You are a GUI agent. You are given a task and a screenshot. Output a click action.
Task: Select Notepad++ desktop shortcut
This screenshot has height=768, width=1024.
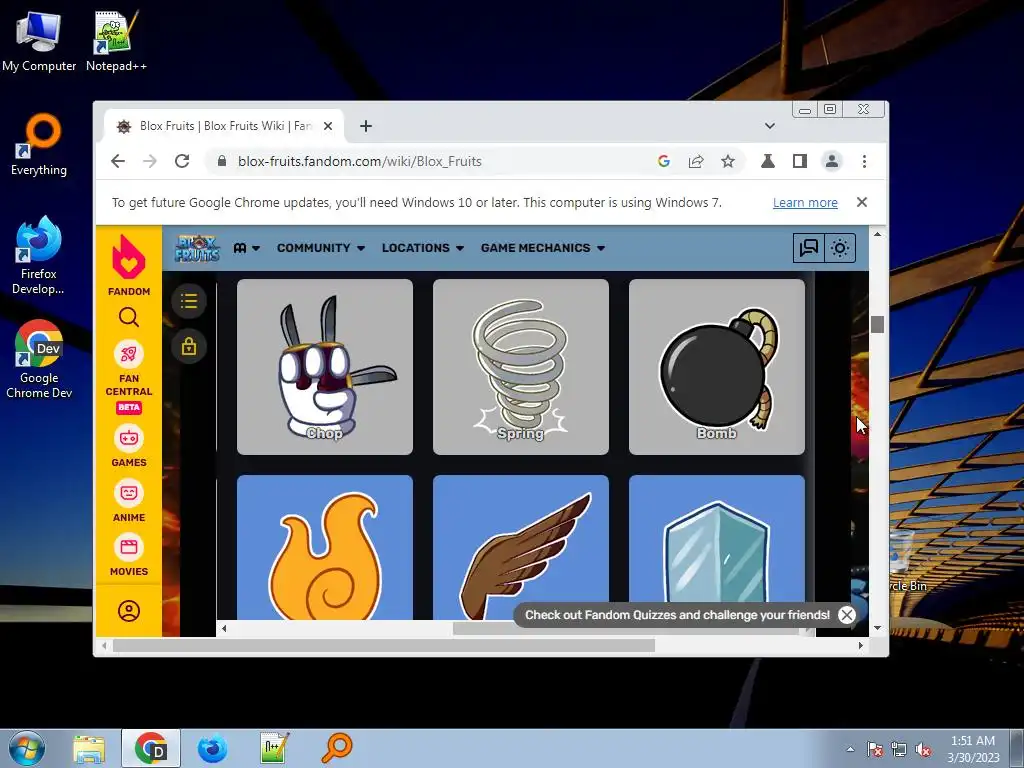pos(116,40)
